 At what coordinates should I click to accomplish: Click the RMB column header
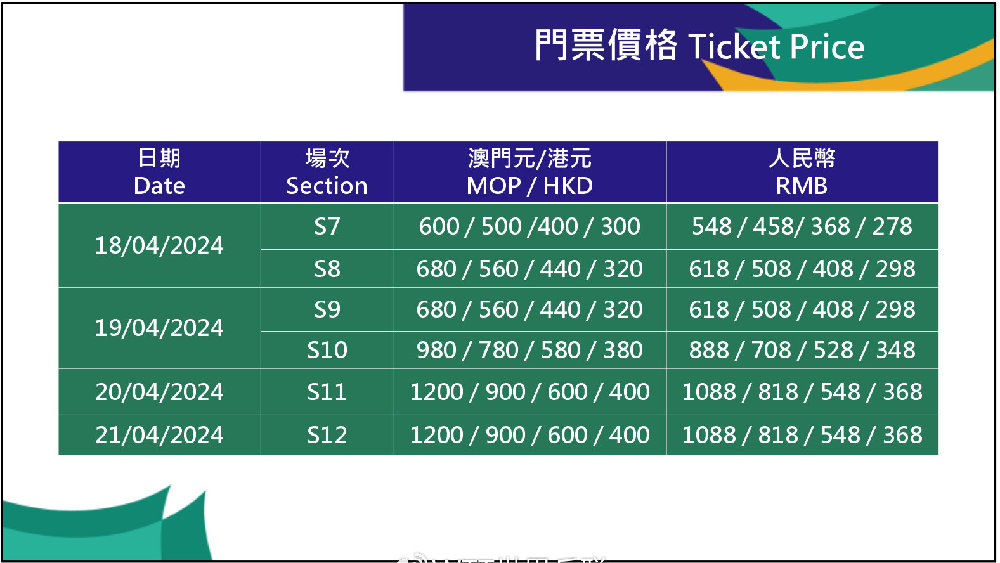802,172
